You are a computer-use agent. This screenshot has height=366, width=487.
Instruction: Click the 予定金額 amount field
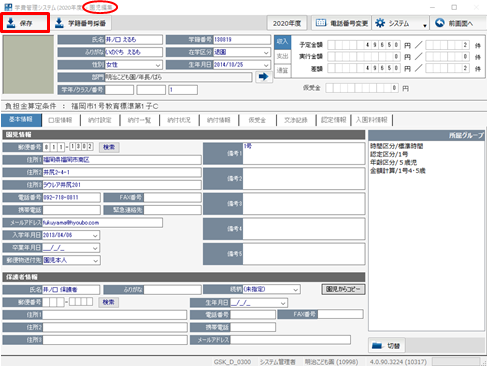point(364,45)
